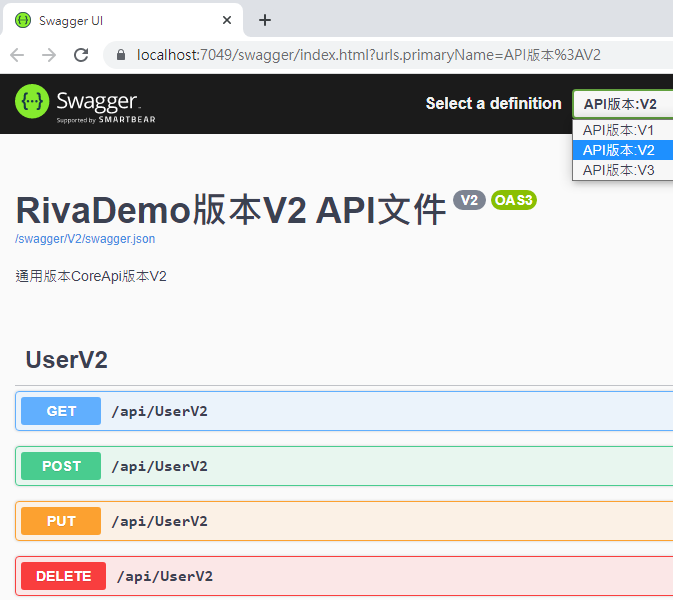Click the Swagger logo icon
673x600 pixels.
32,102
